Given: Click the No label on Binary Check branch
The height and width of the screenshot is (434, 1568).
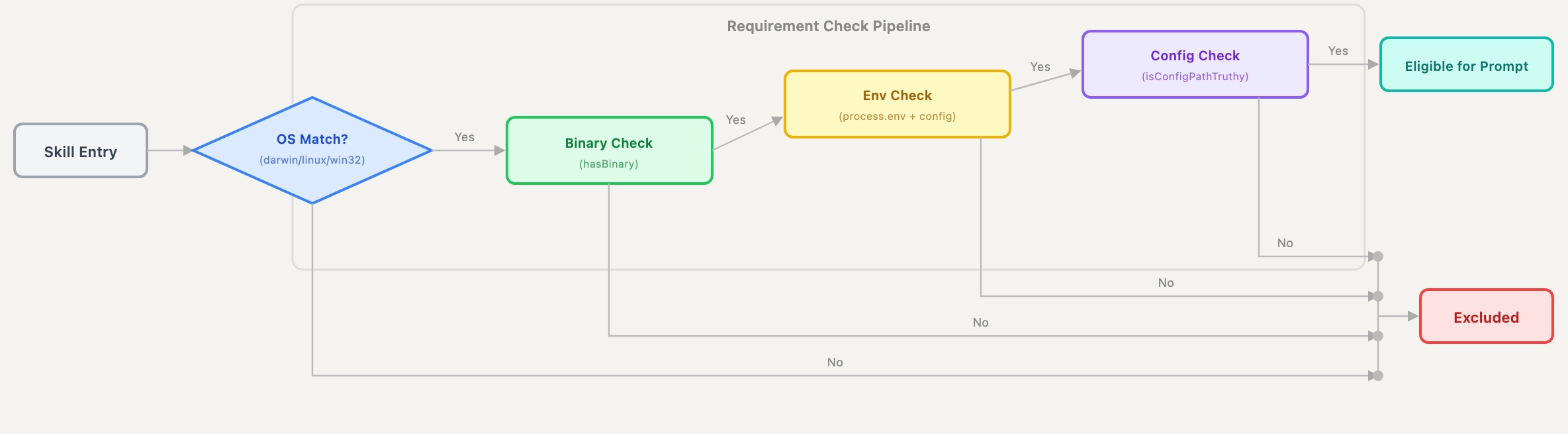Looking at the screenshot, I should 980,323.
